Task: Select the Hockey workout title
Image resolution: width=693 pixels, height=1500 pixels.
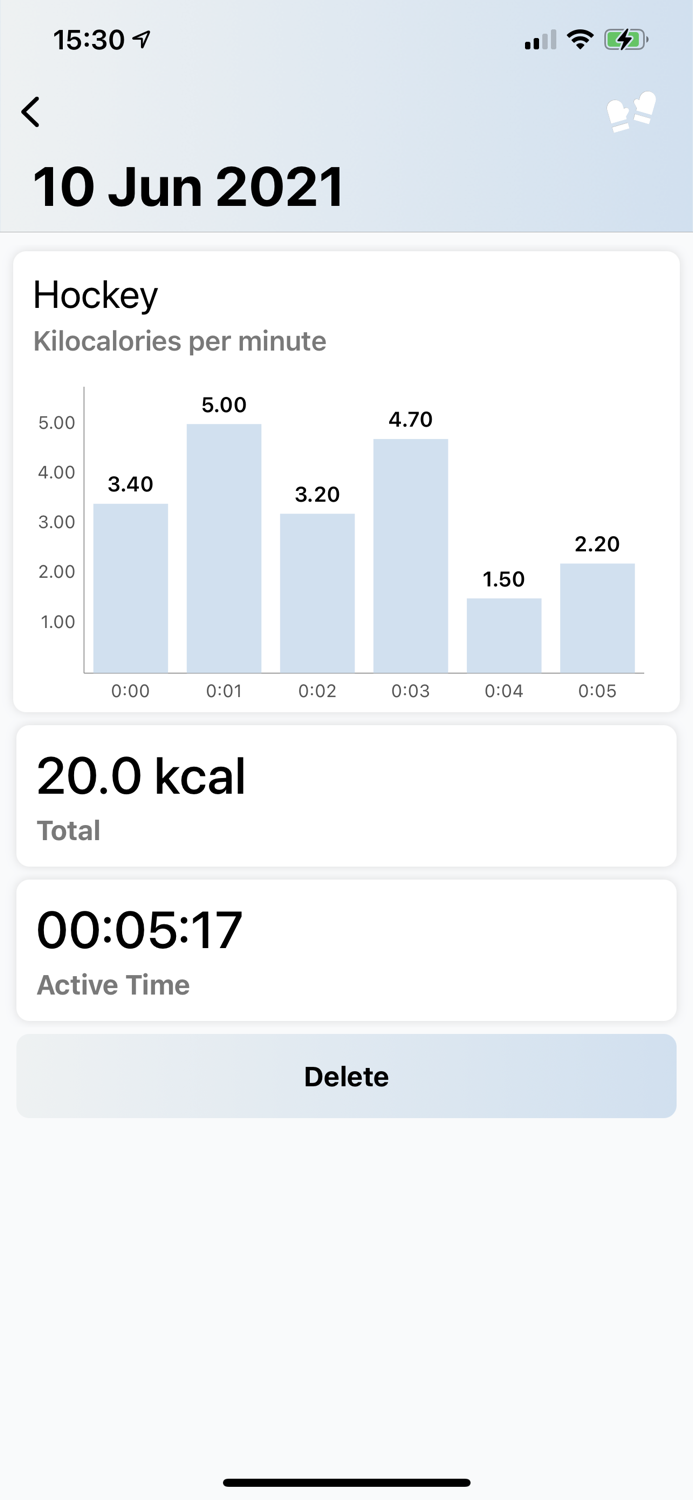Action: (95, 294)
